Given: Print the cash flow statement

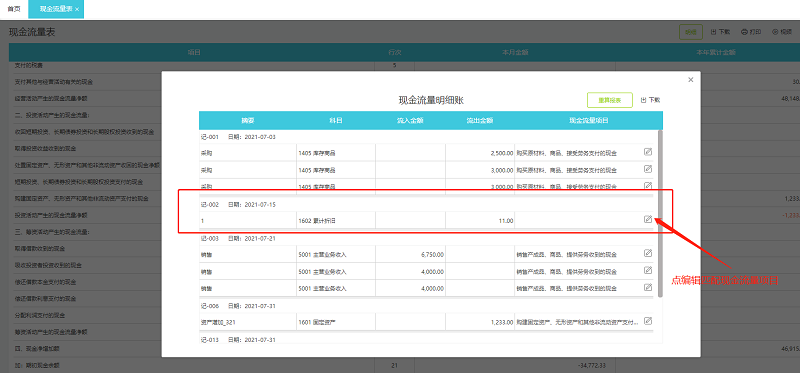Looking at the screenshot, I should tap(751, 32).
